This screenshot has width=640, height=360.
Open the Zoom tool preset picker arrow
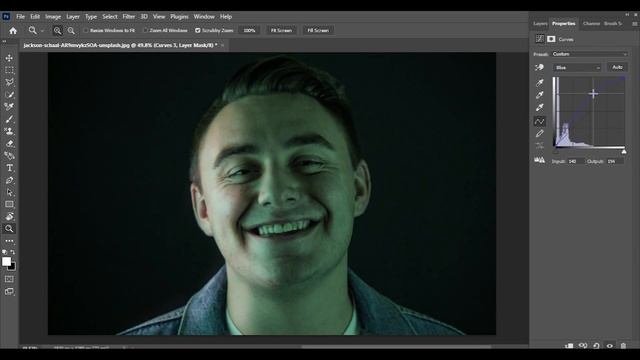(x=42, y=31)
